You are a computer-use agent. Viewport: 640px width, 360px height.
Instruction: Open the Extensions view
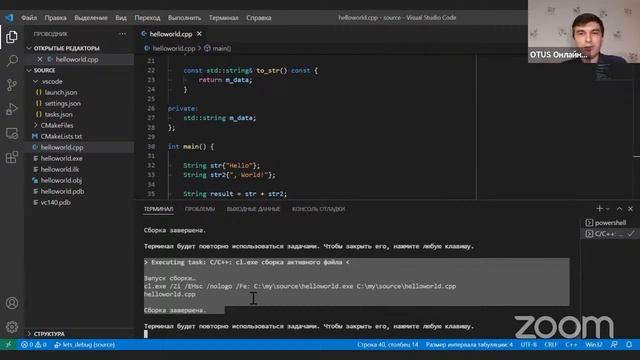(12, 157)
